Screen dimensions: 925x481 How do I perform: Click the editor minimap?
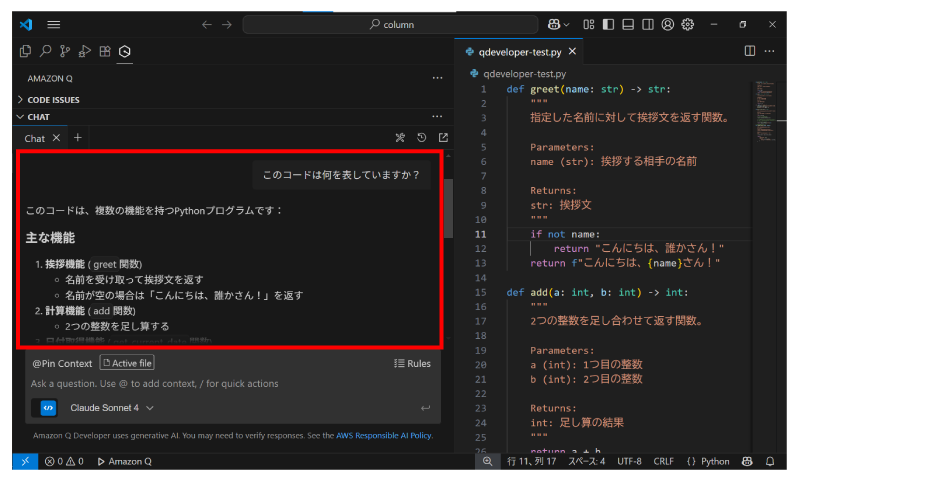pos(765,112)
